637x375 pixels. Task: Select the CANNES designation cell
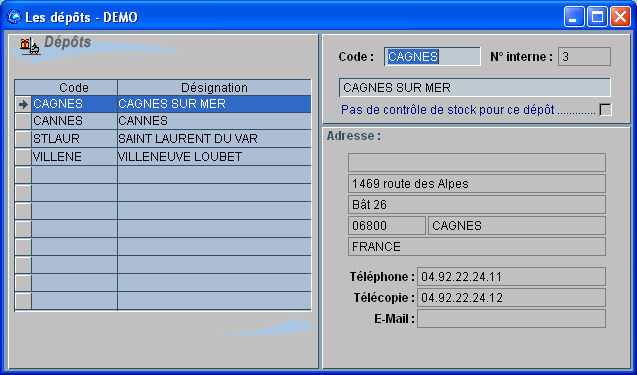(x=214, y=121)
